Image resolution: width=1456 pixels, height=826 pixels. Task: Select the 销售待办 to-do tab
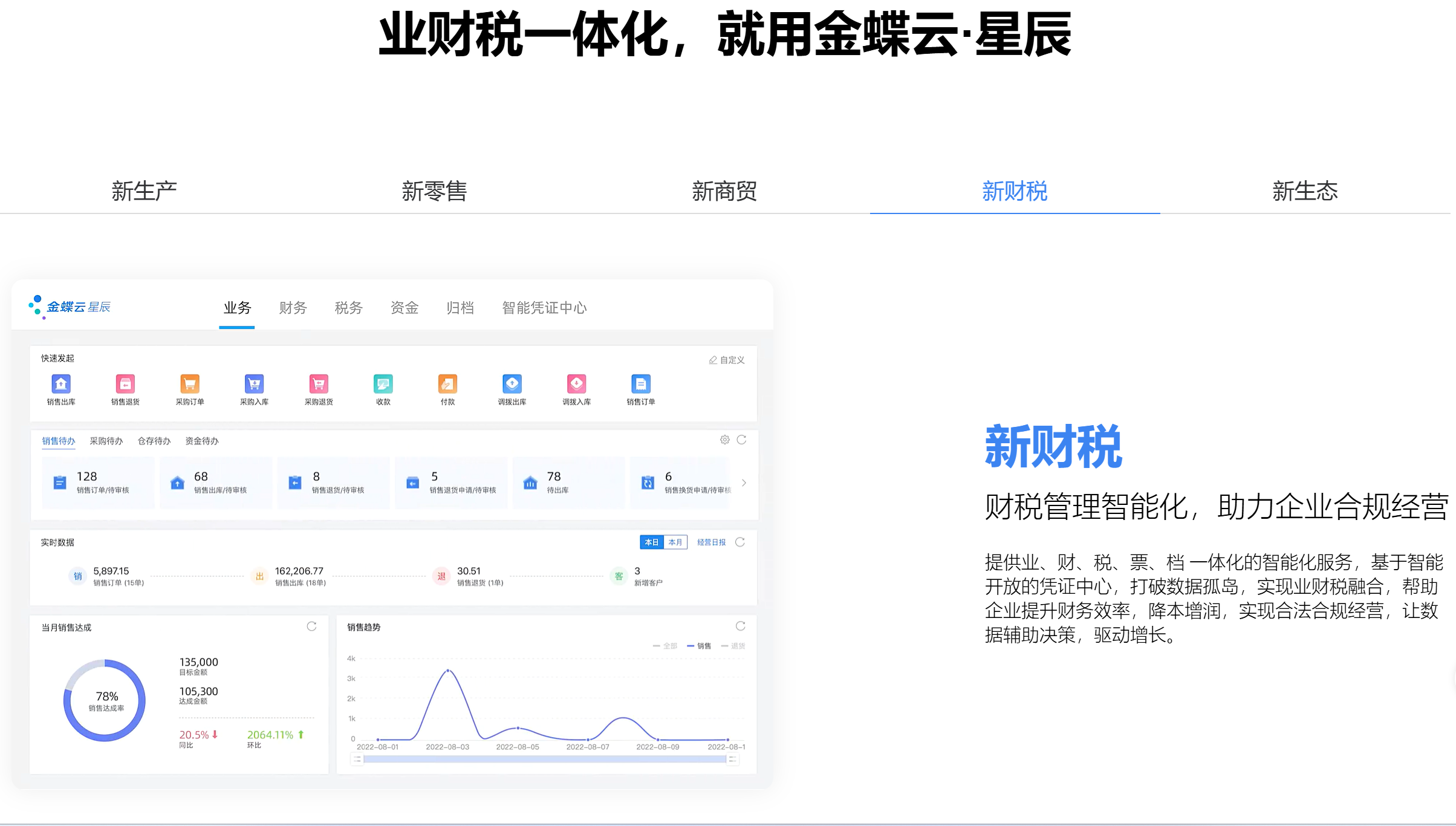[59, 441]
